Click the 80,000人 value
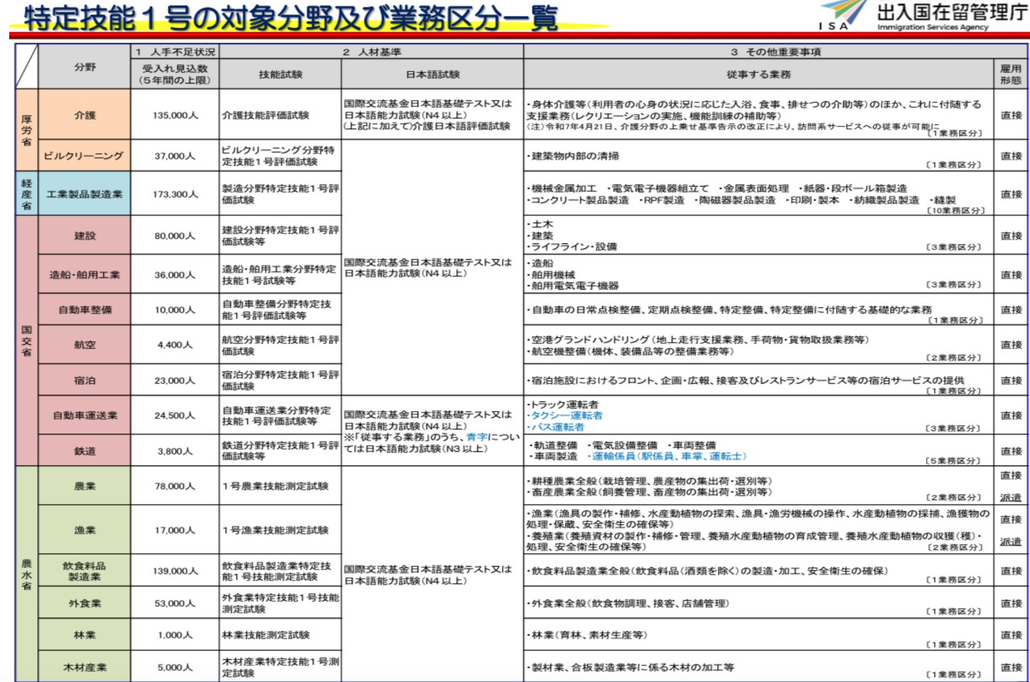The image size is (1030, 682). (175, 235)
